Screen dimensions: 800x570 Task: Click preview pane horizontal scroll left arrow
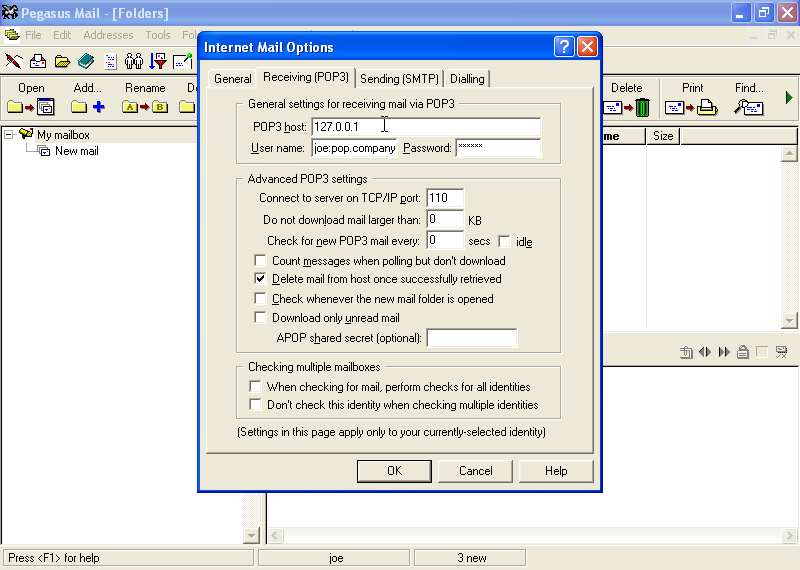pos(275,535)
